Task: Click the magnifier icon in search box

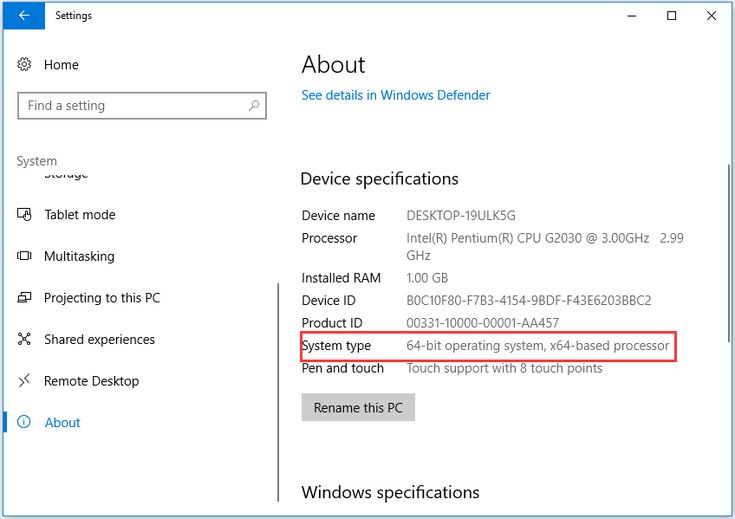Action: pos(254,105)
